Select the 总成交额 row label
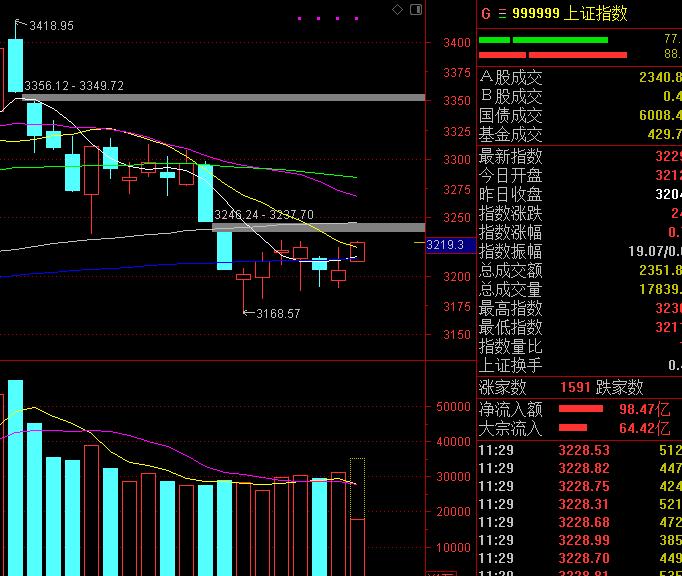 point(511,270)
